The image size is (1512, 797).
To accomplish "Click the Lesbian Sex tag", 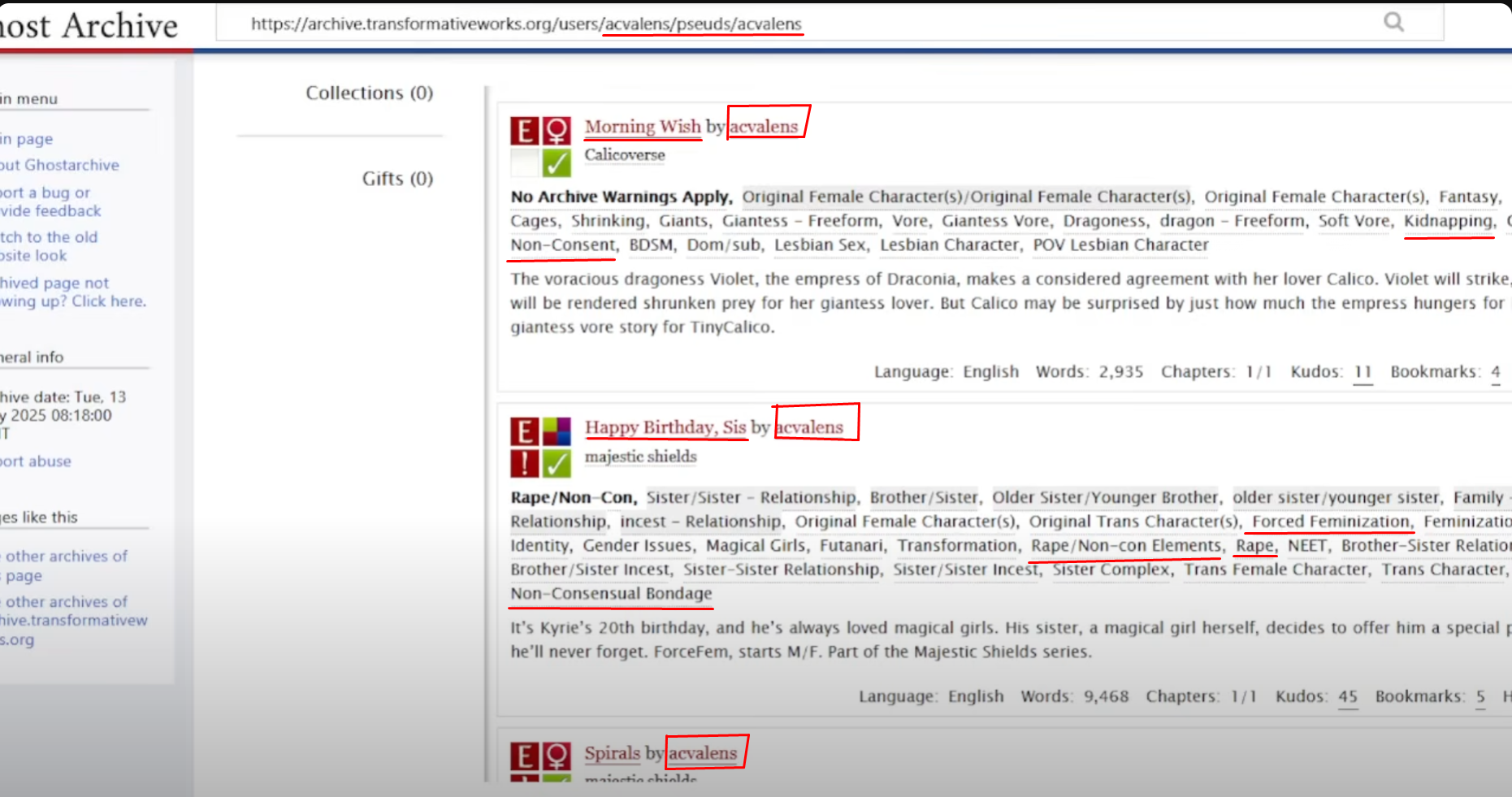I will coord(820,245).
